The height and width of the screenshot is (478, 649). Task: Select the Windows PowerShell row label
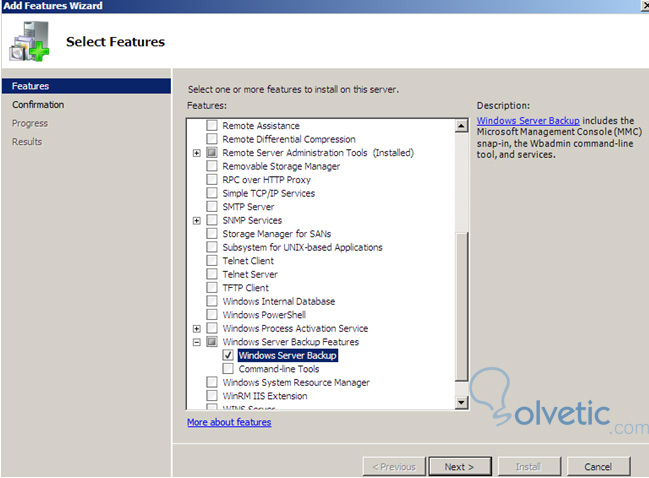click(x=264, y=315)
